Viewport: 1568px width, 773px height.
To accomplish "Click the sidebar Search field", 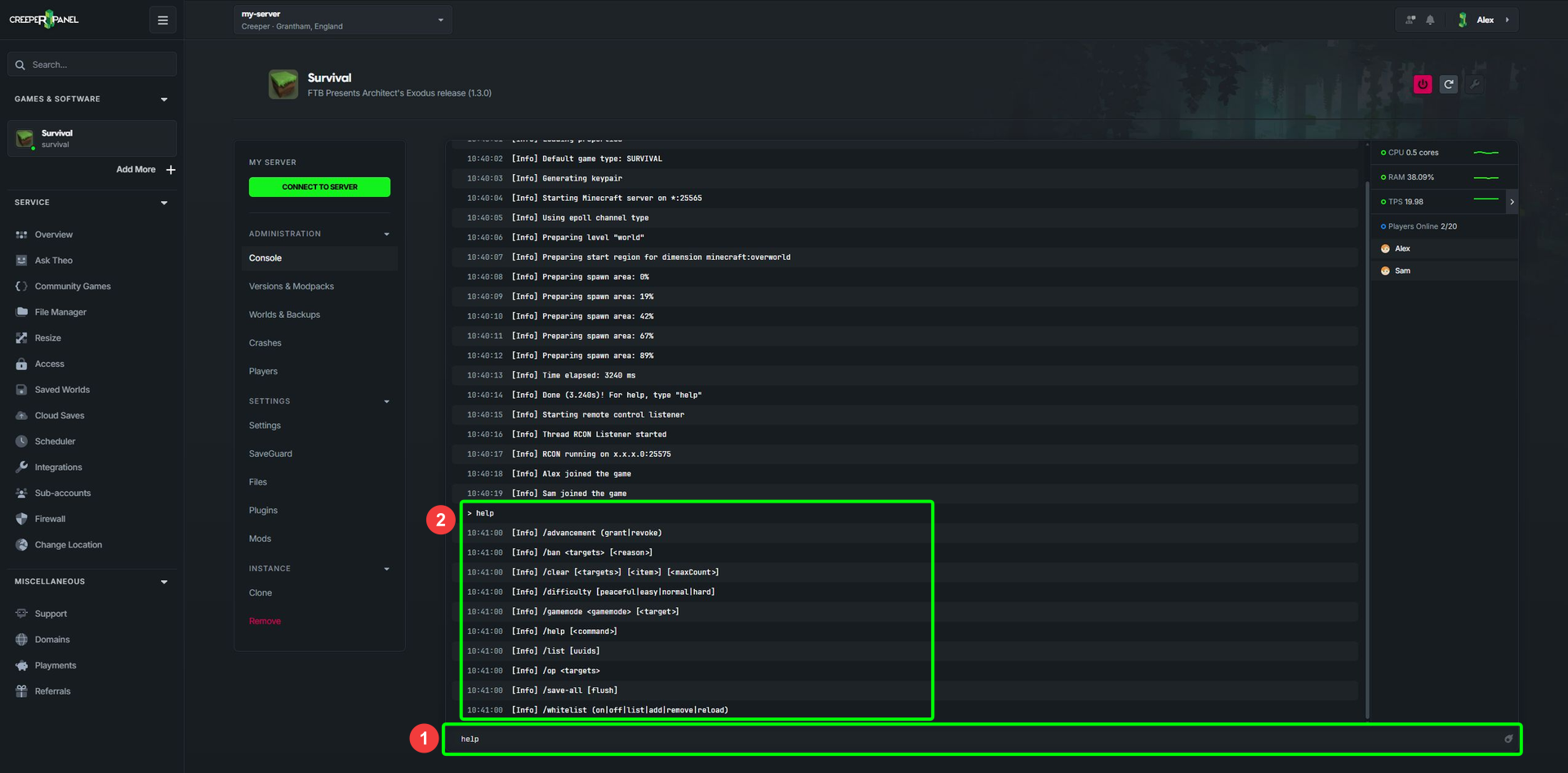I will [92, 65].
